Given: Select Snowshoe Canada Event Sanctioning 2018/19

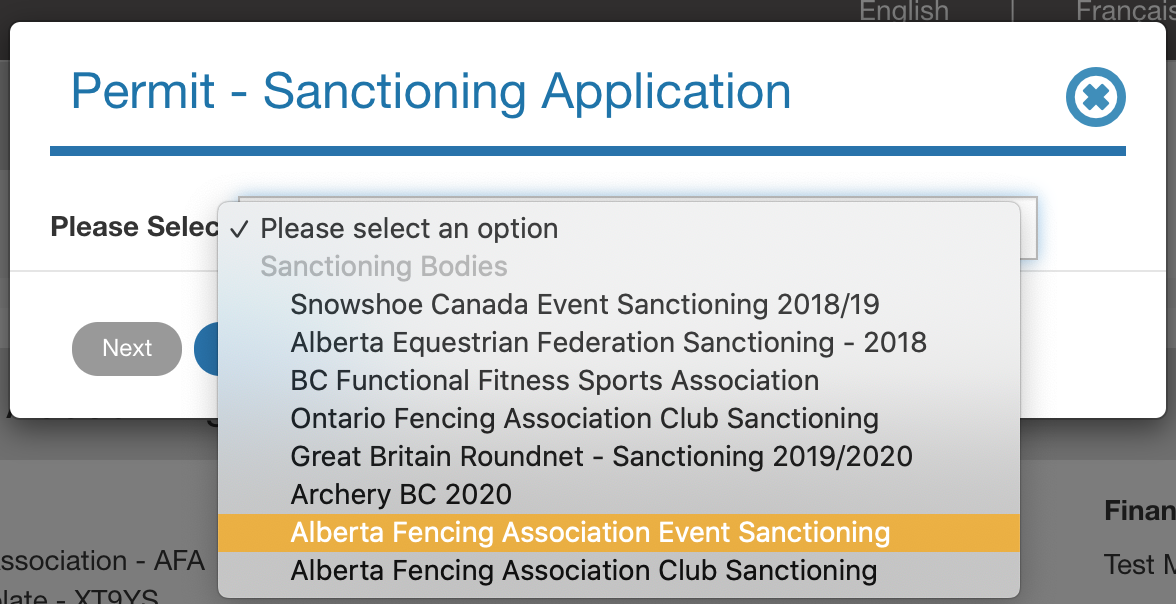Looking at the screenshot, I should pos(585,304).
